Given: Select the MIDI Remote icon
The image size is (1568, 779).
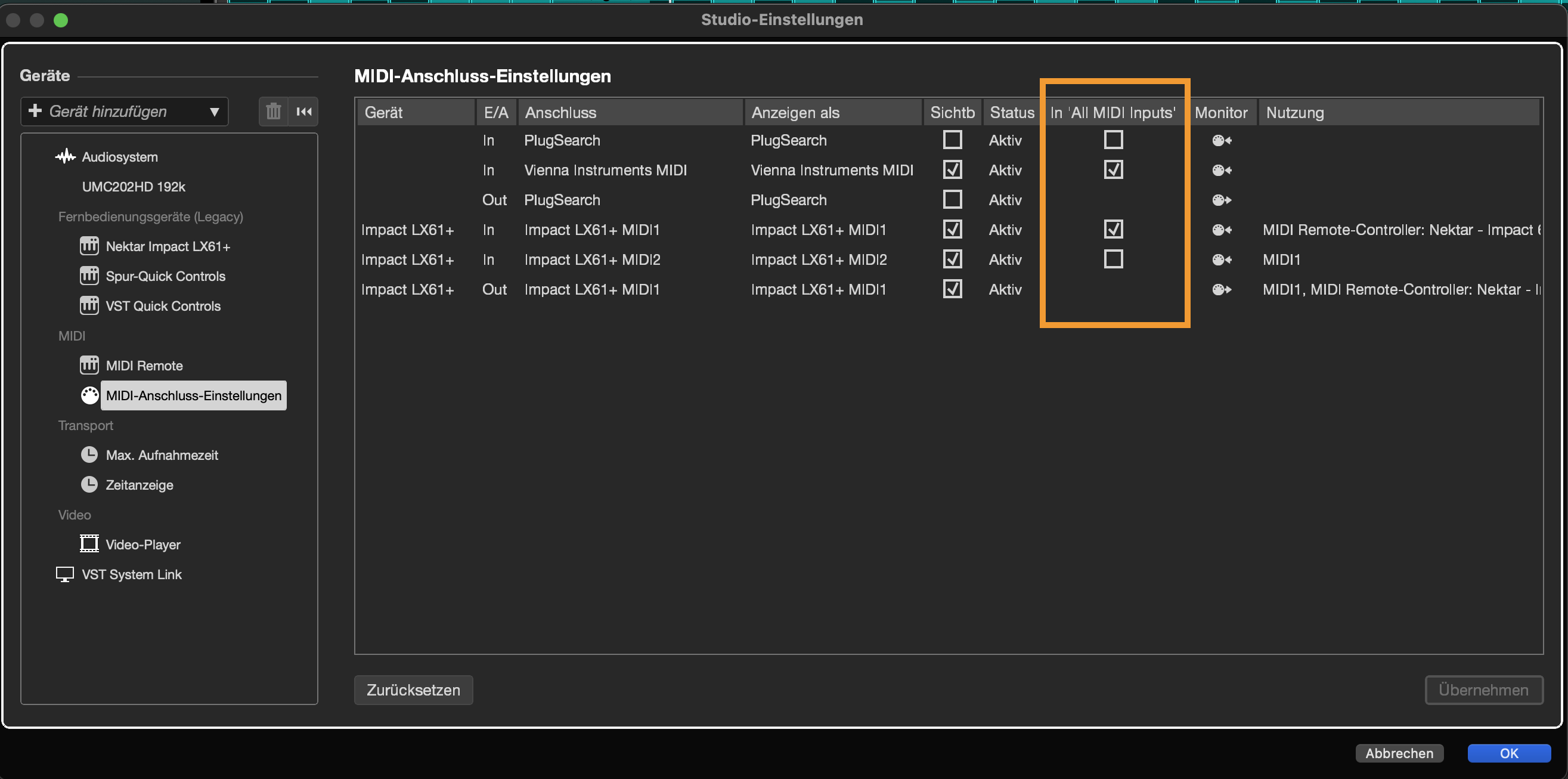Looking at the screenshot, I should (x=89, y=366).
